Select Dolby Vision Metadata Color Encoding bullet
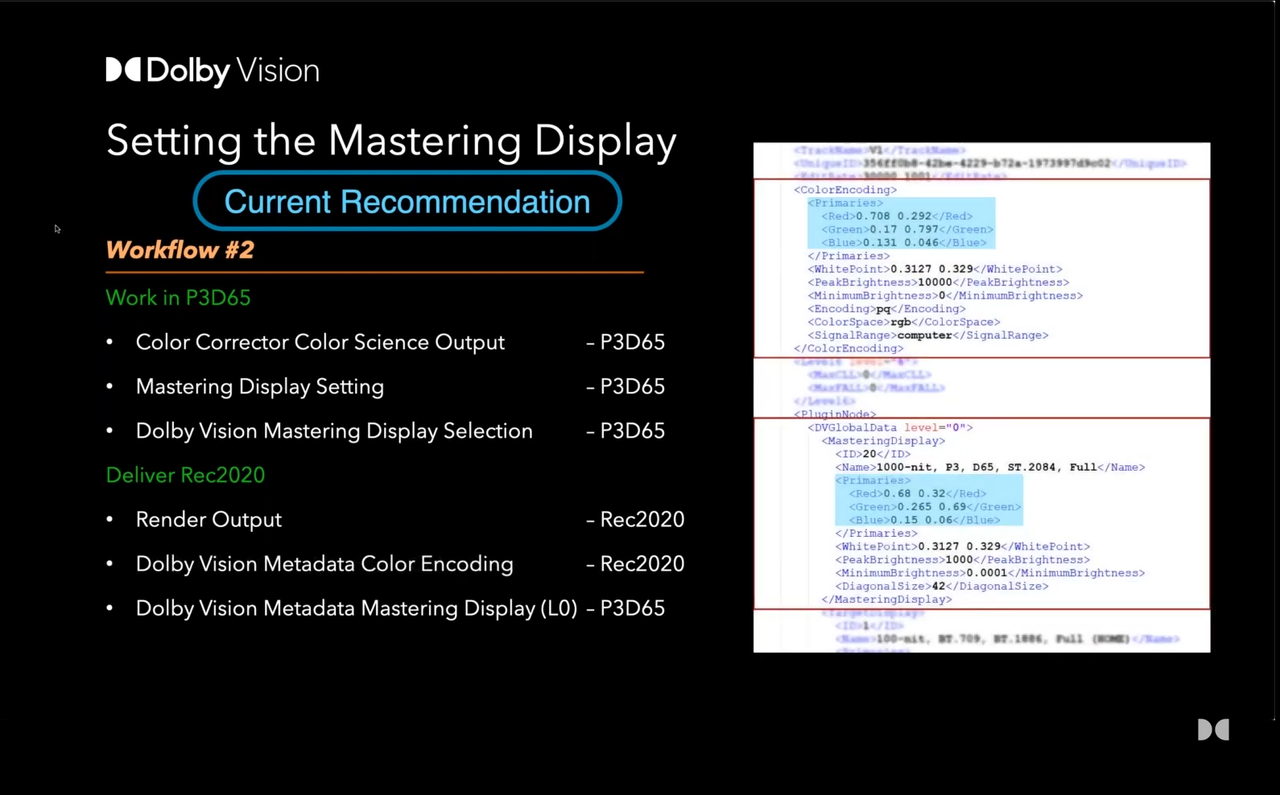Image resolution: width=1280 pixels, height=795 pixels. (325, 564)
